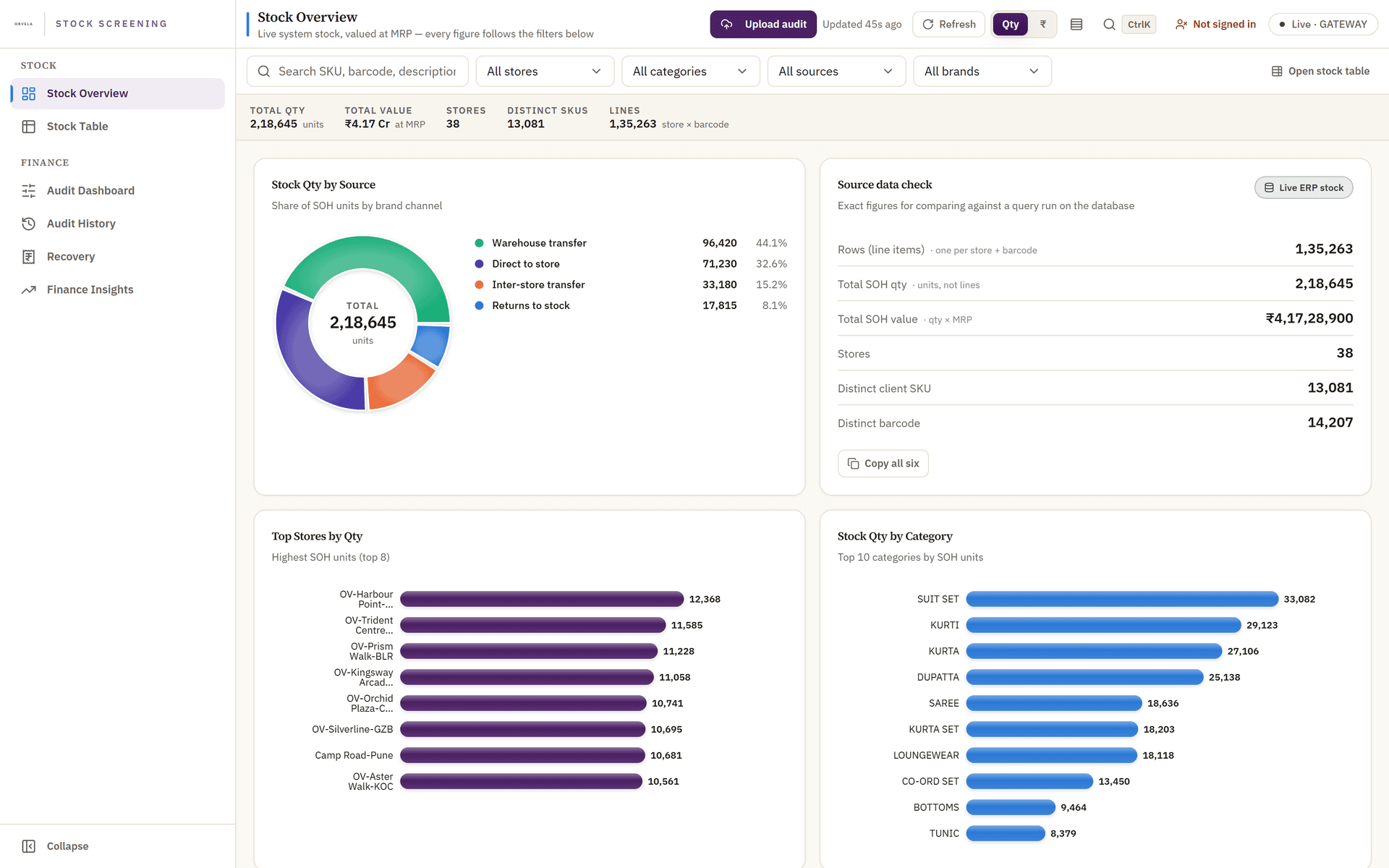Click the Distinct barcode value 14,207
The height and width of the screenshot is (868, 1389).
click(1330, 422)
